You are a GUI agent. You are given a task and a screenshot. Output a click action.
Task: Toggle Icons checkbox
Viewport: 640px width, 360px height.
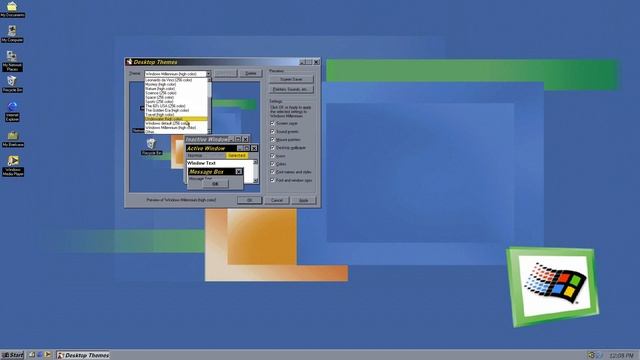pyautogui.click(x=272, y=156)
